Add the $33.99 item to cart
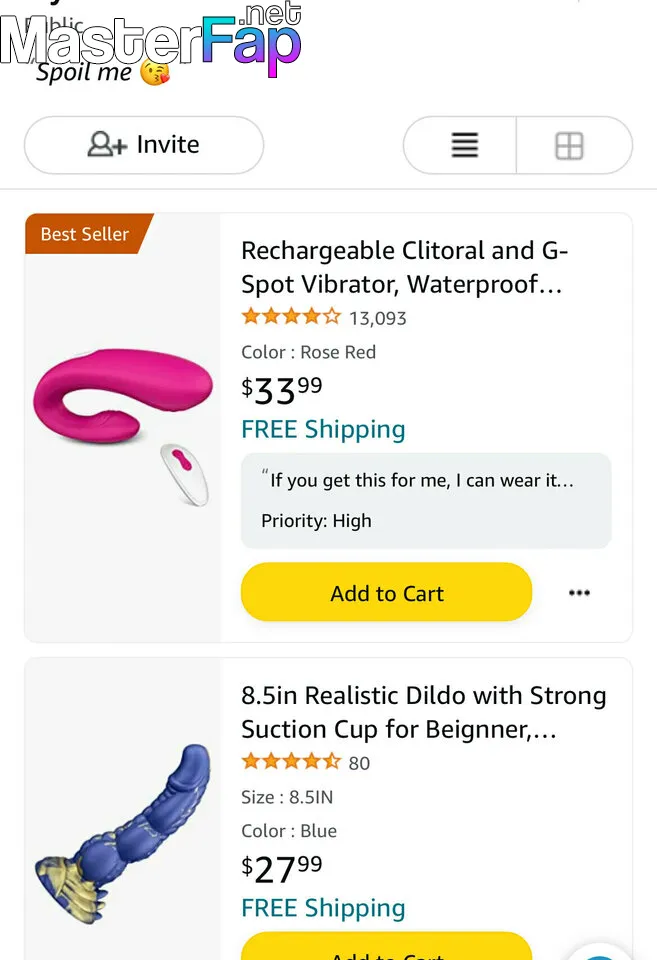This screenshot has height=960, width=657. coord(386,593)
